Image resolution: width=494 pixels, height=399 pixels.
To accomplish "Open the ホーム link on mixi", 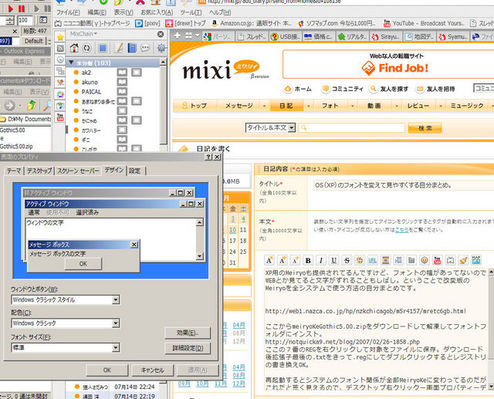I will [x=298, y=89].
